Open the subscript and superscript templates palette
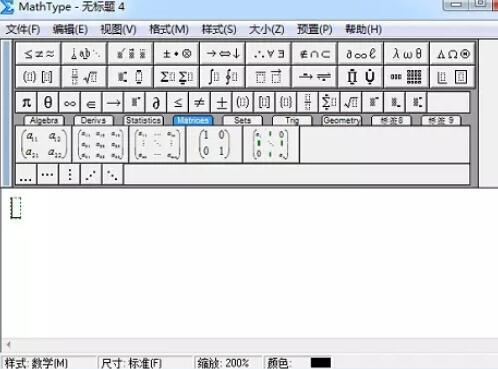498x369 pixels. [130, 77]
